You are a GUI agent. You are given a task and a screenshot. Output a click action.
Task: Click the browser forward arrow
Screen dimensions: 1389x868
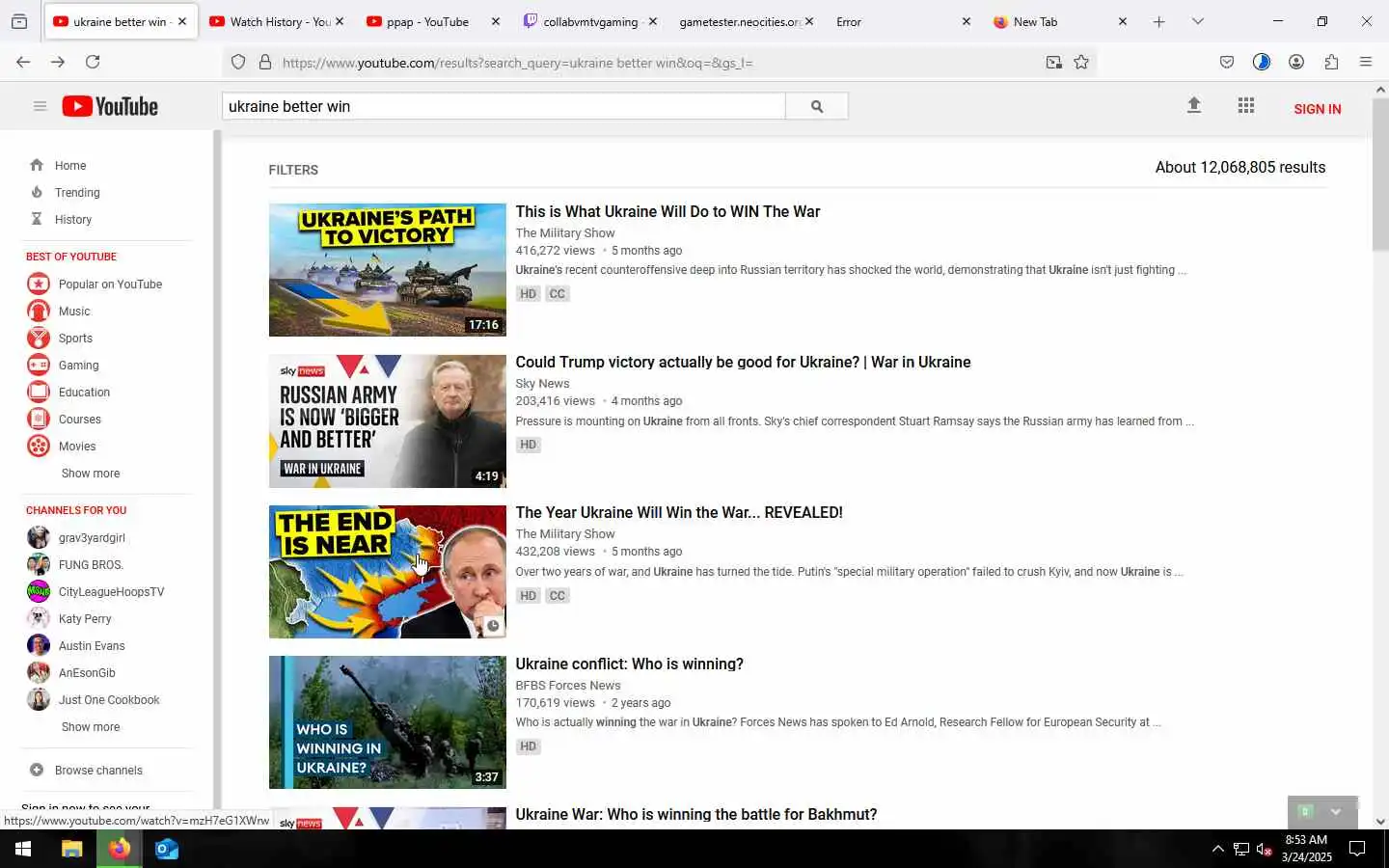[58, 62]
